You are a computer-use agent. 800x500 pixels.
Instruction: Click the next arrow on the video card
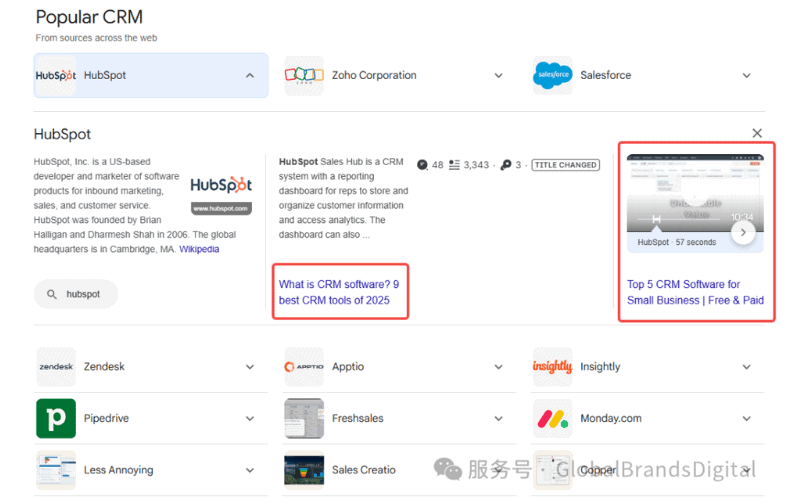[x=743, y=233]
